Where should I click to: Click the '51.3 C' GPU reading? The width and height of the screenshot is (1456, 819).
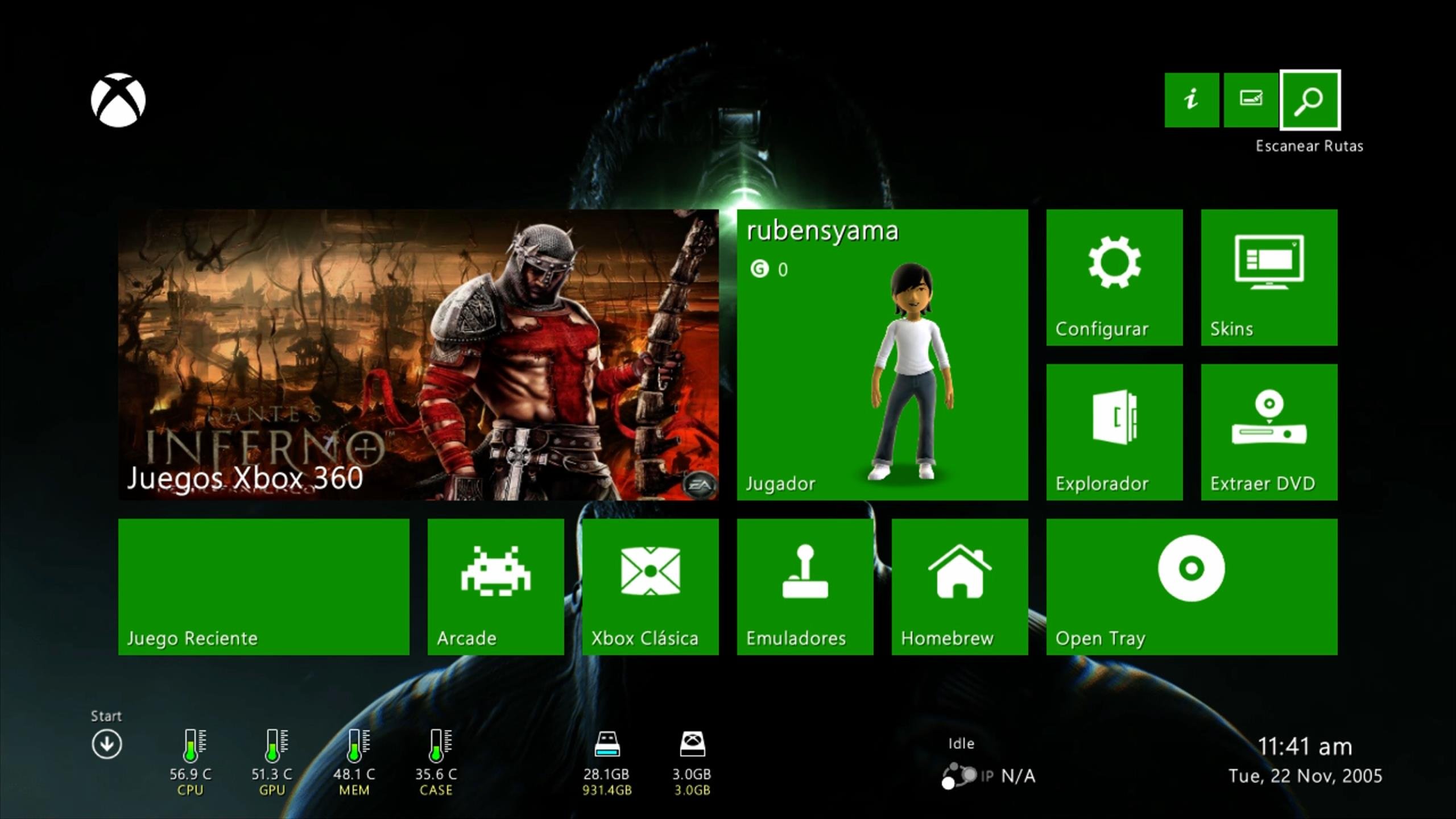[x=272, y=774]
